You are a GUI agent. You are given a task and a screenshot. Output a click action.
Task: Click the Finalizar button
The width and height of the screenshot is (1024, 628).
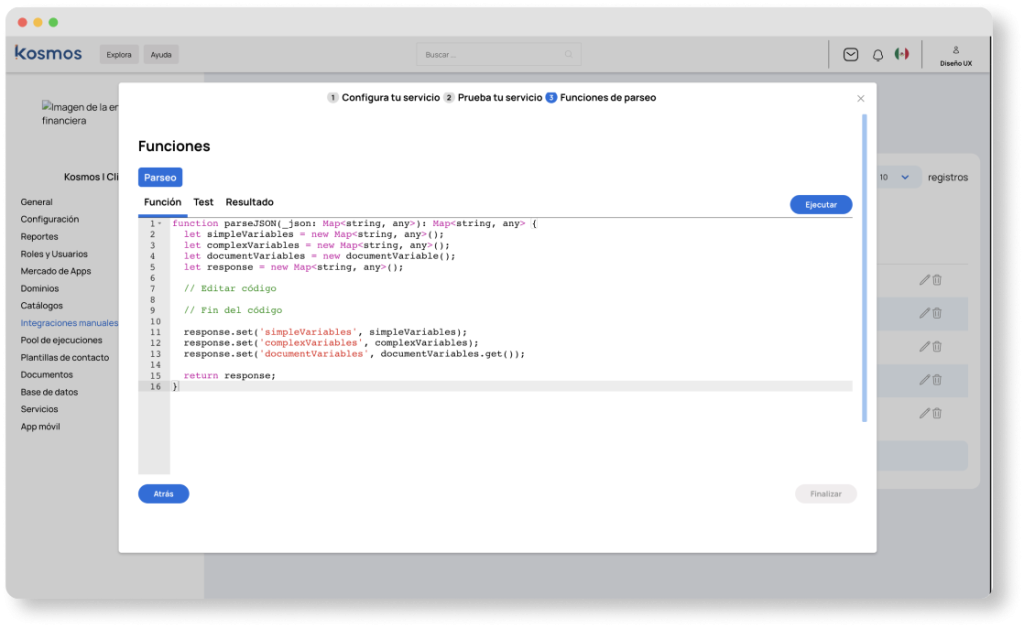825,494
